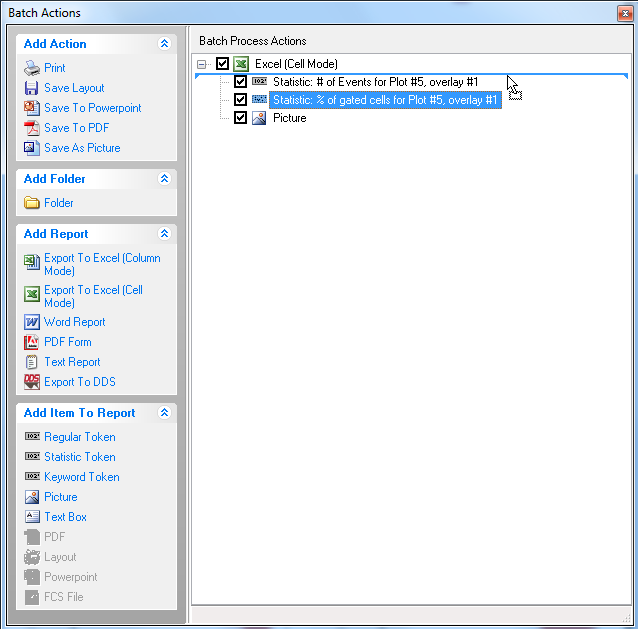Click the Keyword Token icon
638x629 pixels.
click(x=32, y=476)
